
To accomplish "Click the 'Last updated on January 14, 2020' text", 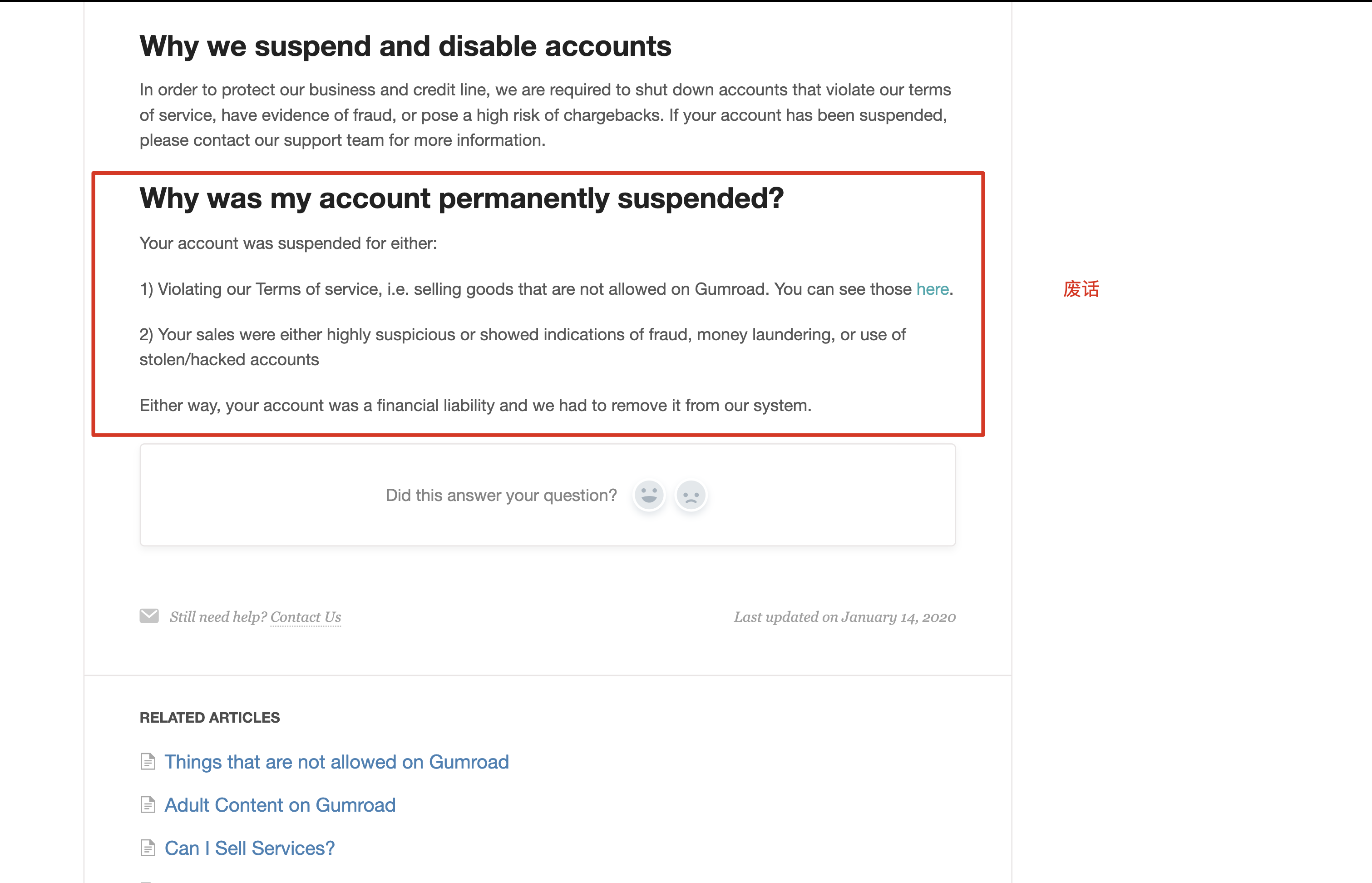I will tap(845, 617).
